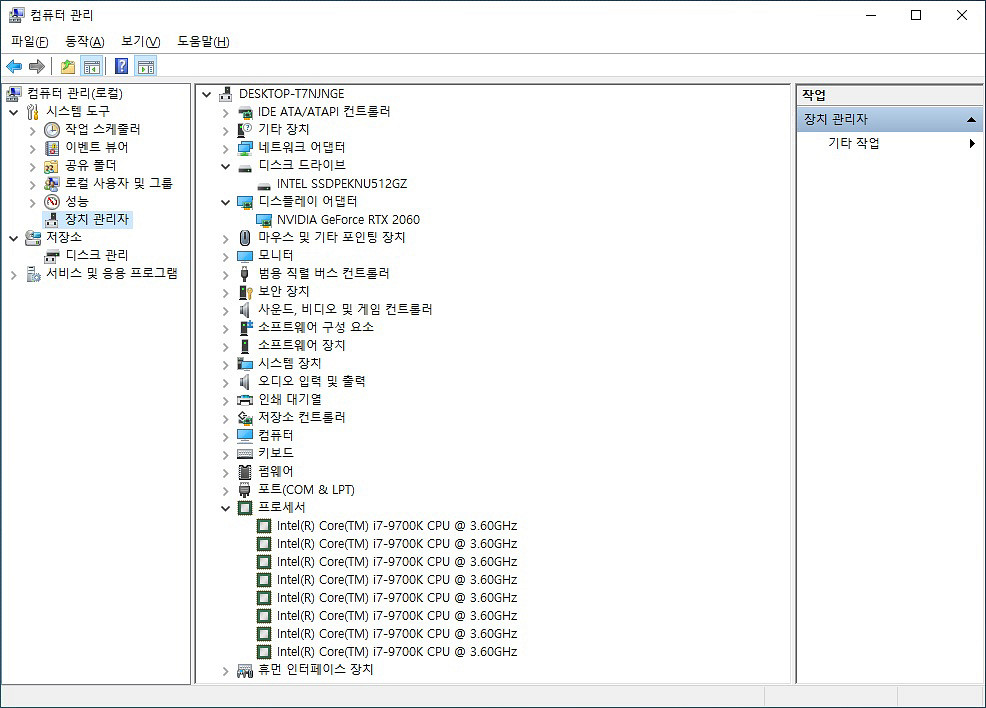
Task: Select the 기타 장치 unknown device icon
Action: coord(245,130)
